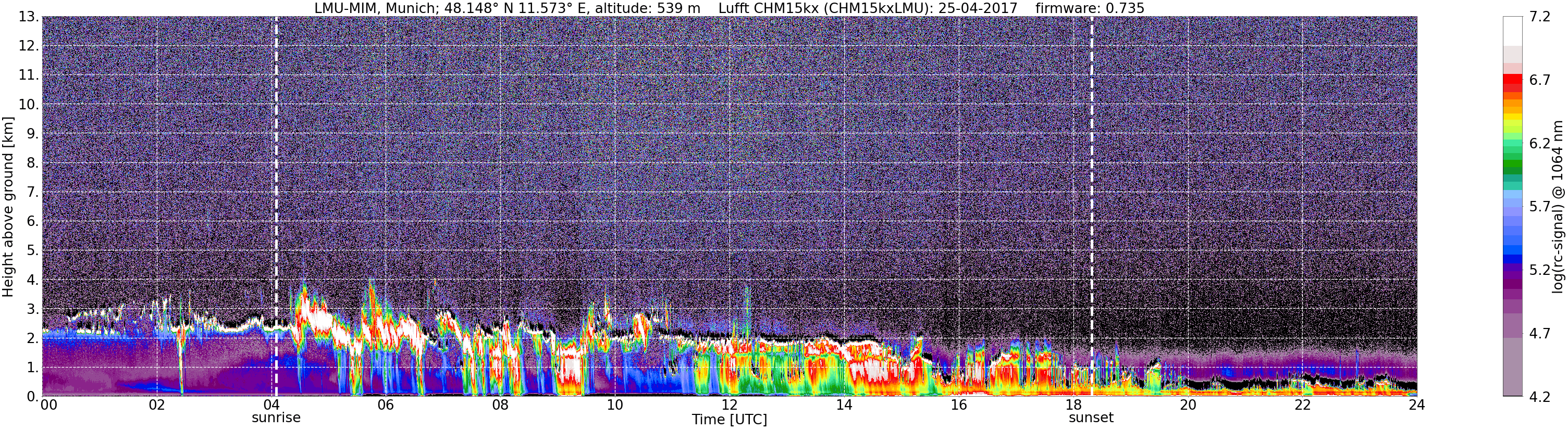Click the '13.' height axis tick label
Viewport: 1568px width, 430px height.
coord(29,17)
